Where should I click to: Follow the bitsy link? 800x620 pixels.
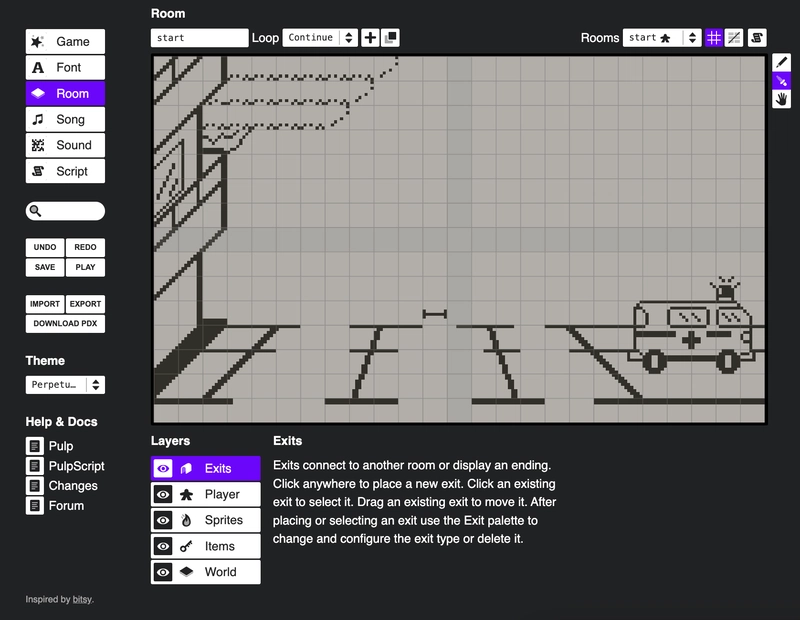point(82,599)
